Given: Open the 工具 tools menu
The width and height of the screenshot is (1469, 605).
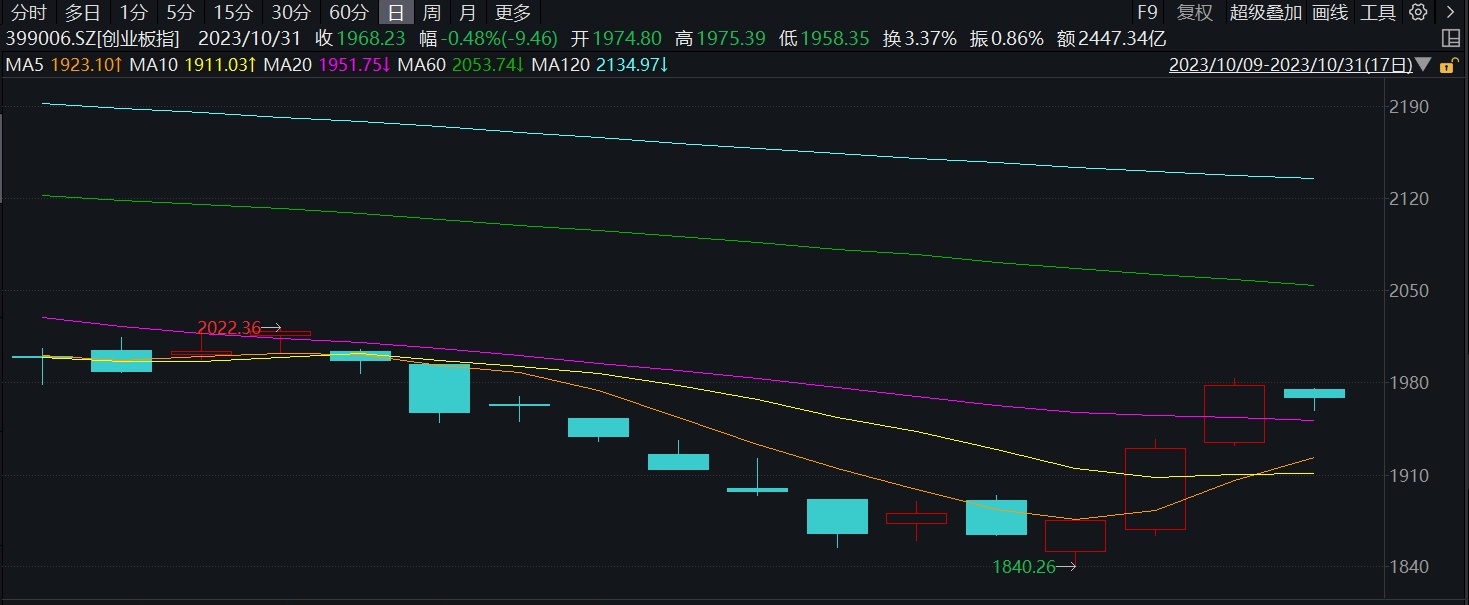Looking at the screenshot, I should point(1378,13).
